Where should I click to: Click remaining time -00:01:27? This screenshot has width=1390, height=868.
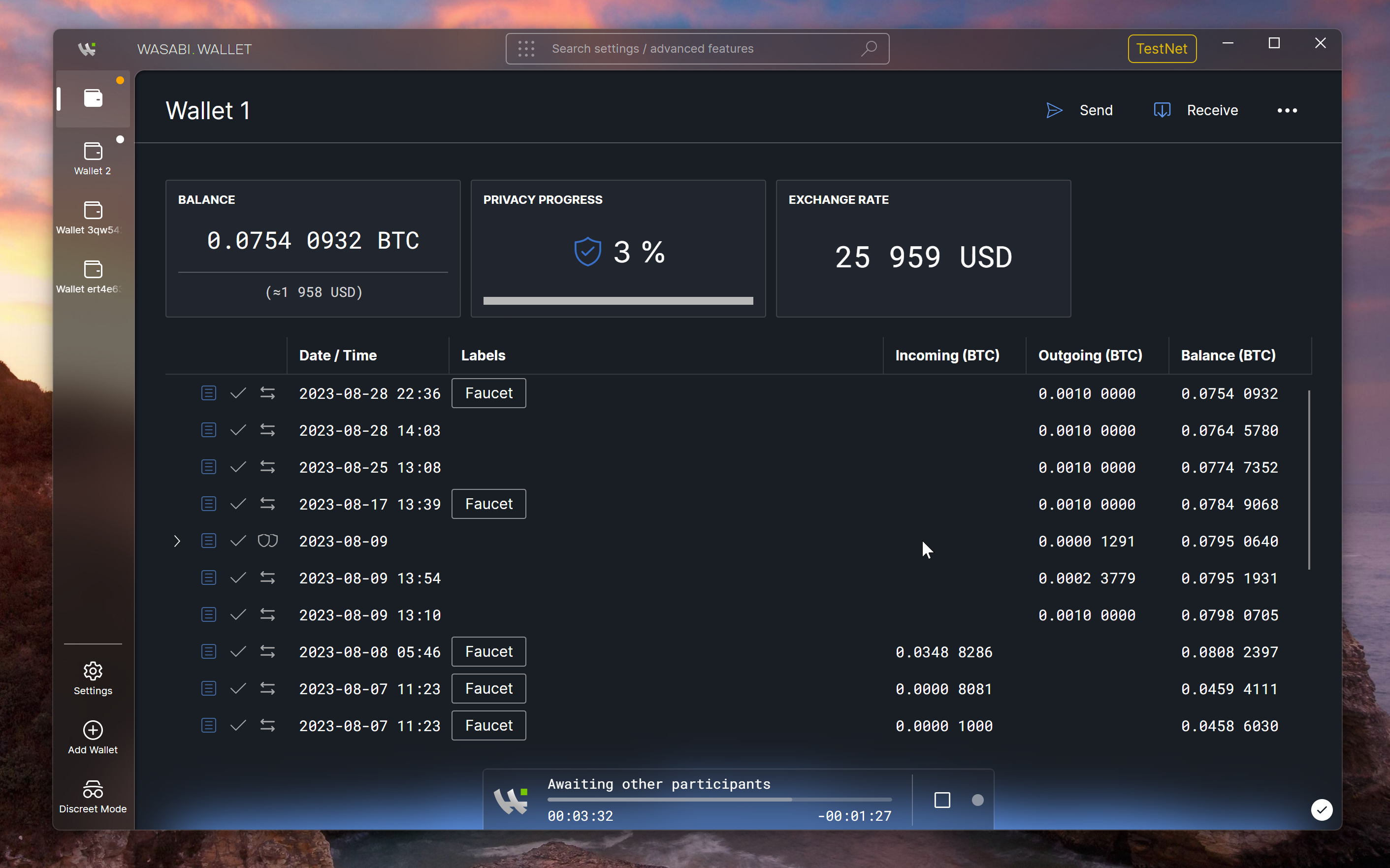click(854, 816)
